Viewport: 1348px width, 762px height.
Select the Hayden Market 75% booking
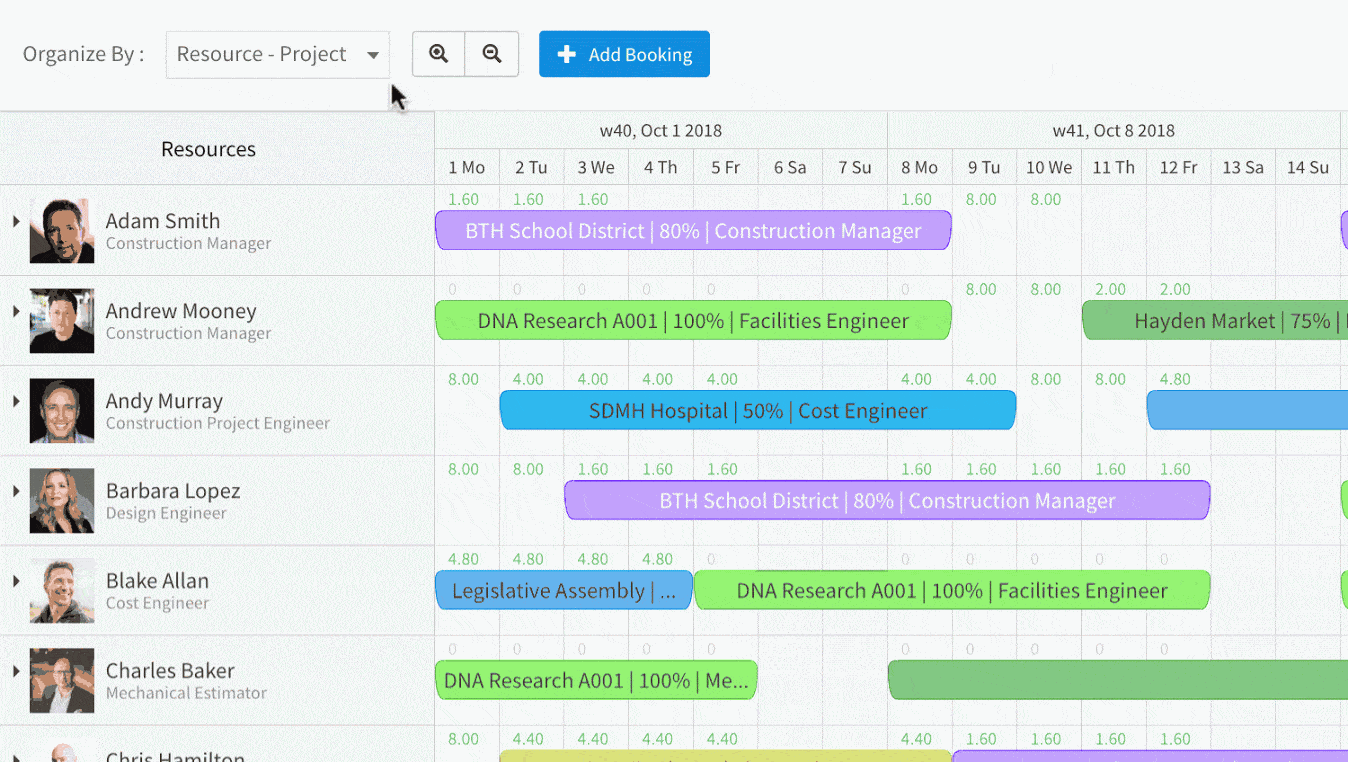(x=1215, y=320)
